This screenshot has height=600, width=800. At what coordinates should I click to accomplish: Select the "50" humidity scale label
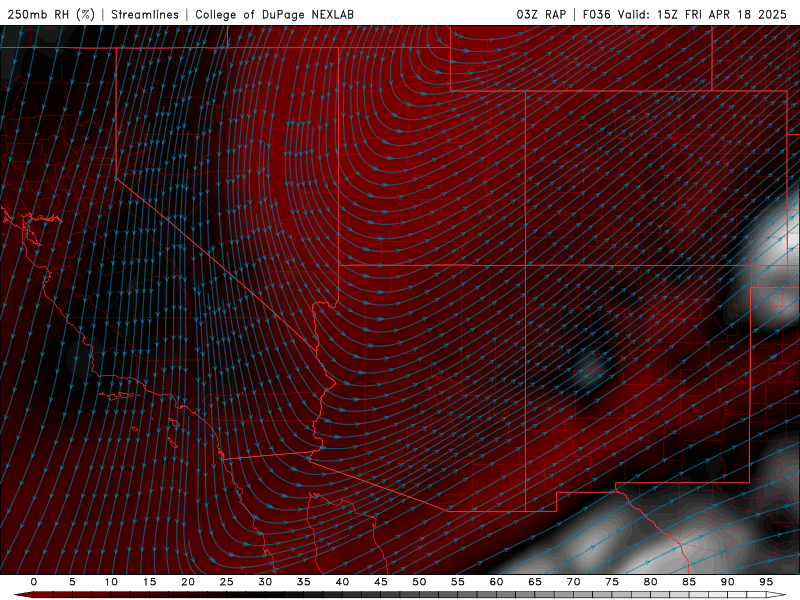pos(419,582)
